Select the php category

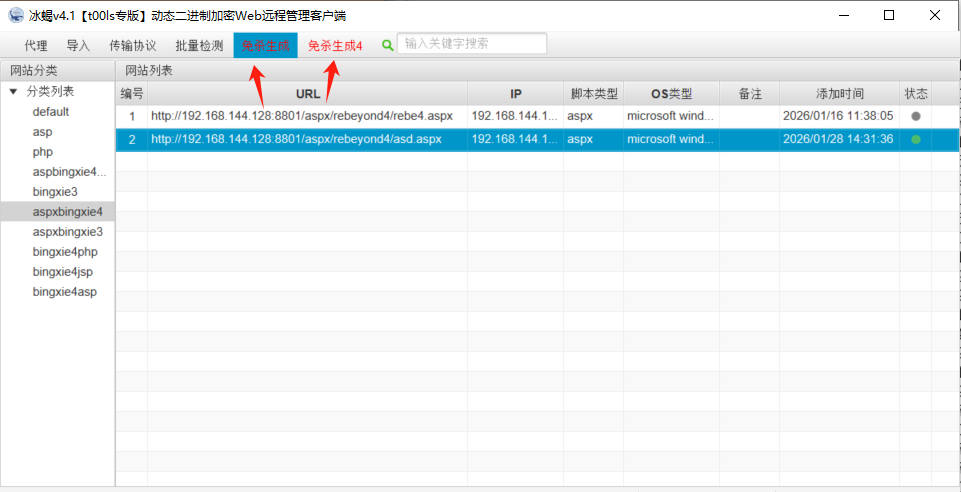tap(43, 152)
